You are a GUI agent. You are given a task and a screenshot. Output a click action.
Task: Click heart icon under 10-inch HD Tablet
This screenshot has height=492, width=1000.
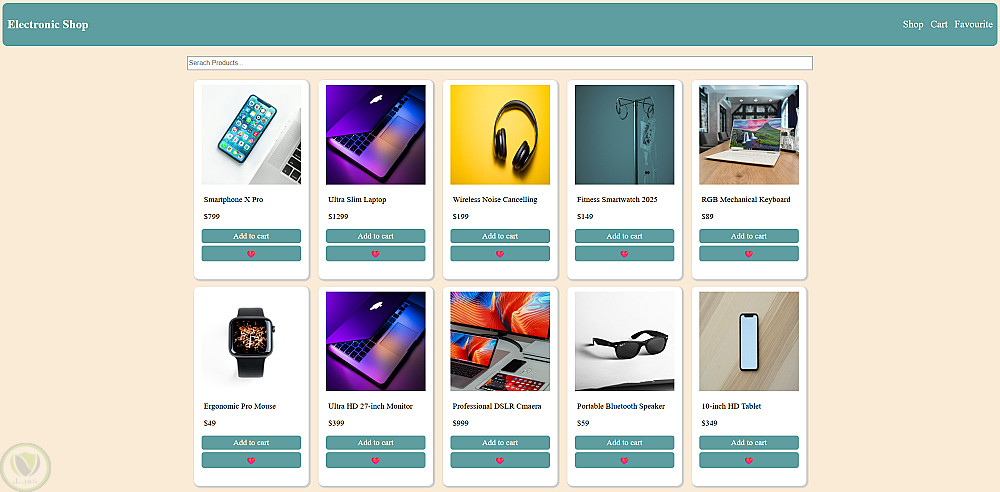point(749,460)
